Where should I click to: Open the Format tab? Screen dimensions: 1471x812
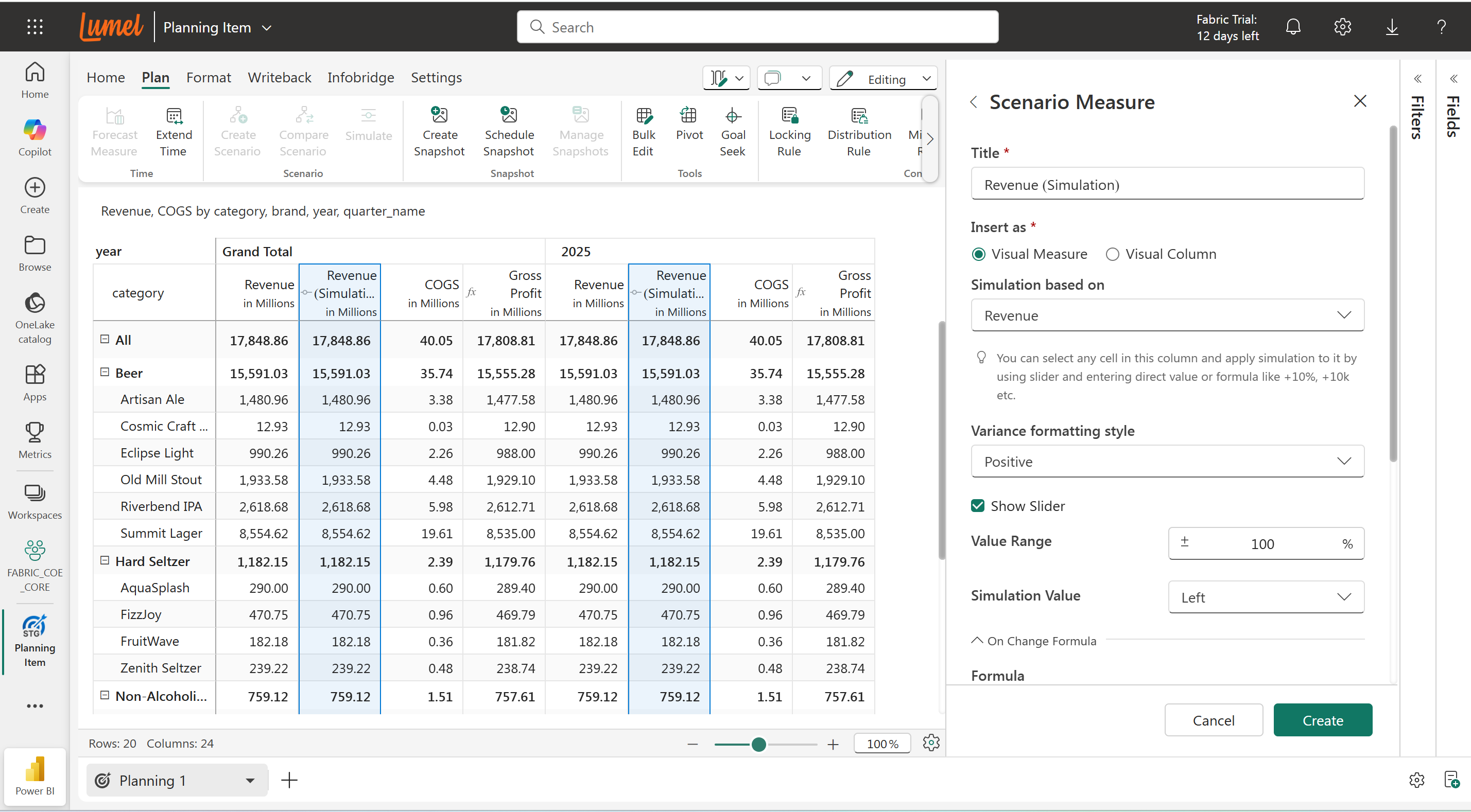click(209, 77)
